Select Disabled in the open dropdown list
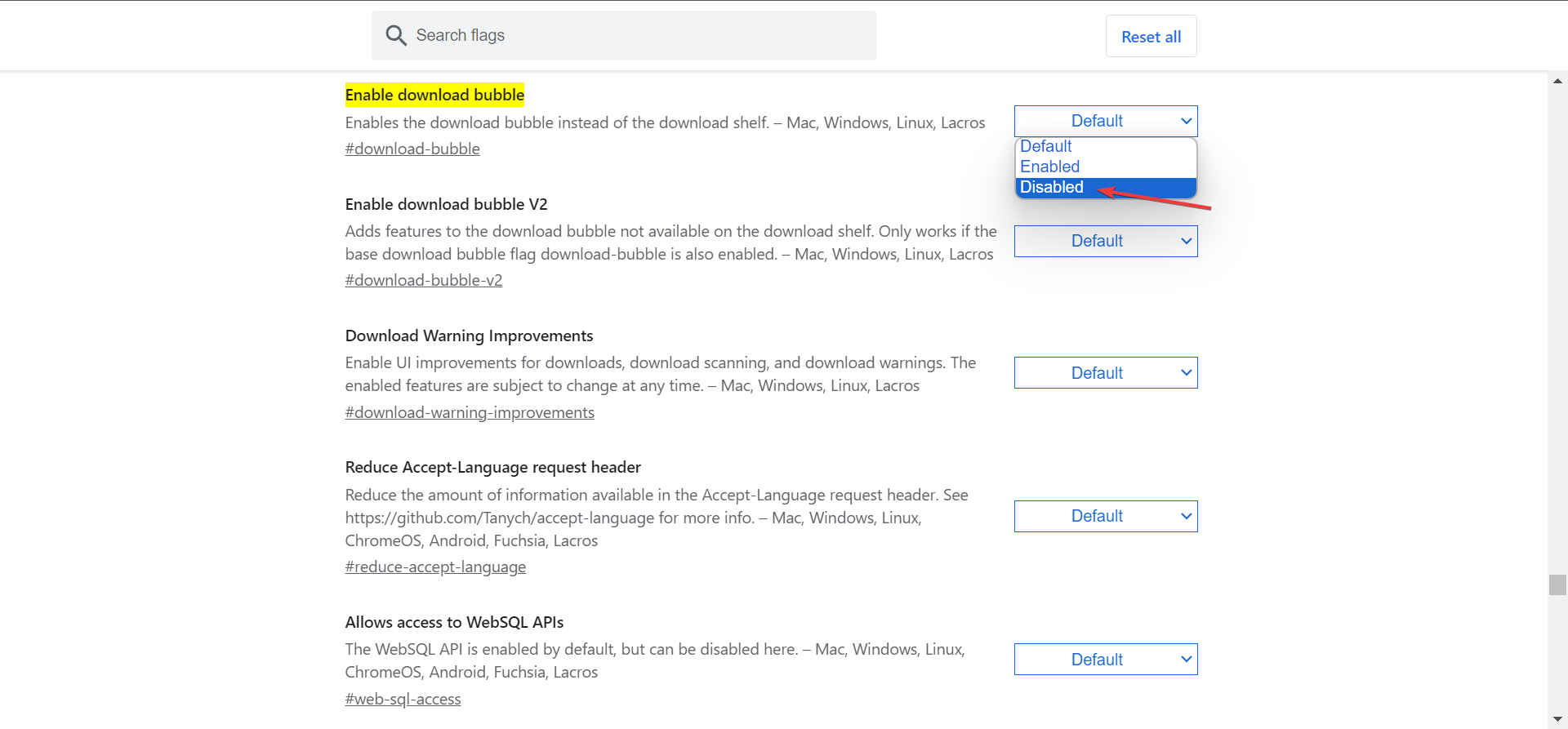1568x729 pixels. tap(1052, 188)
